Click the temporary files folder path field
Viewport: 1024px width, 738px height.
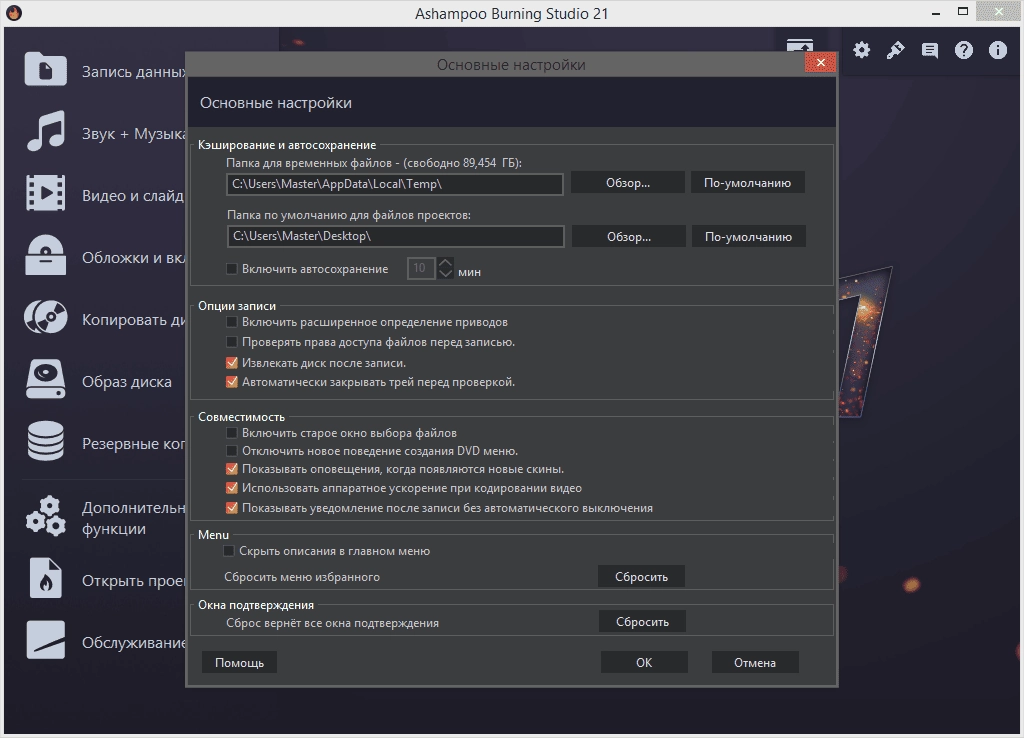point(394,184)
